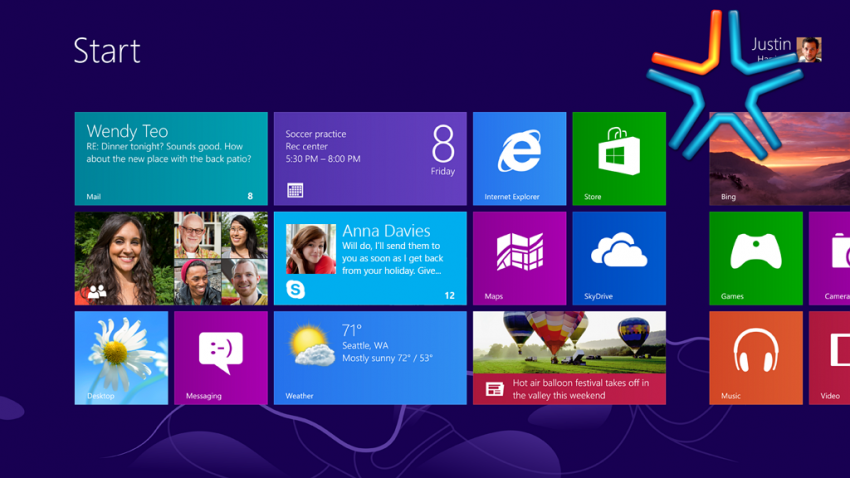Viewport: 850px width, 478px height.
Task: Open Skype message from Anna Davies
Action: pyautogui.click(x=370, y=258)
